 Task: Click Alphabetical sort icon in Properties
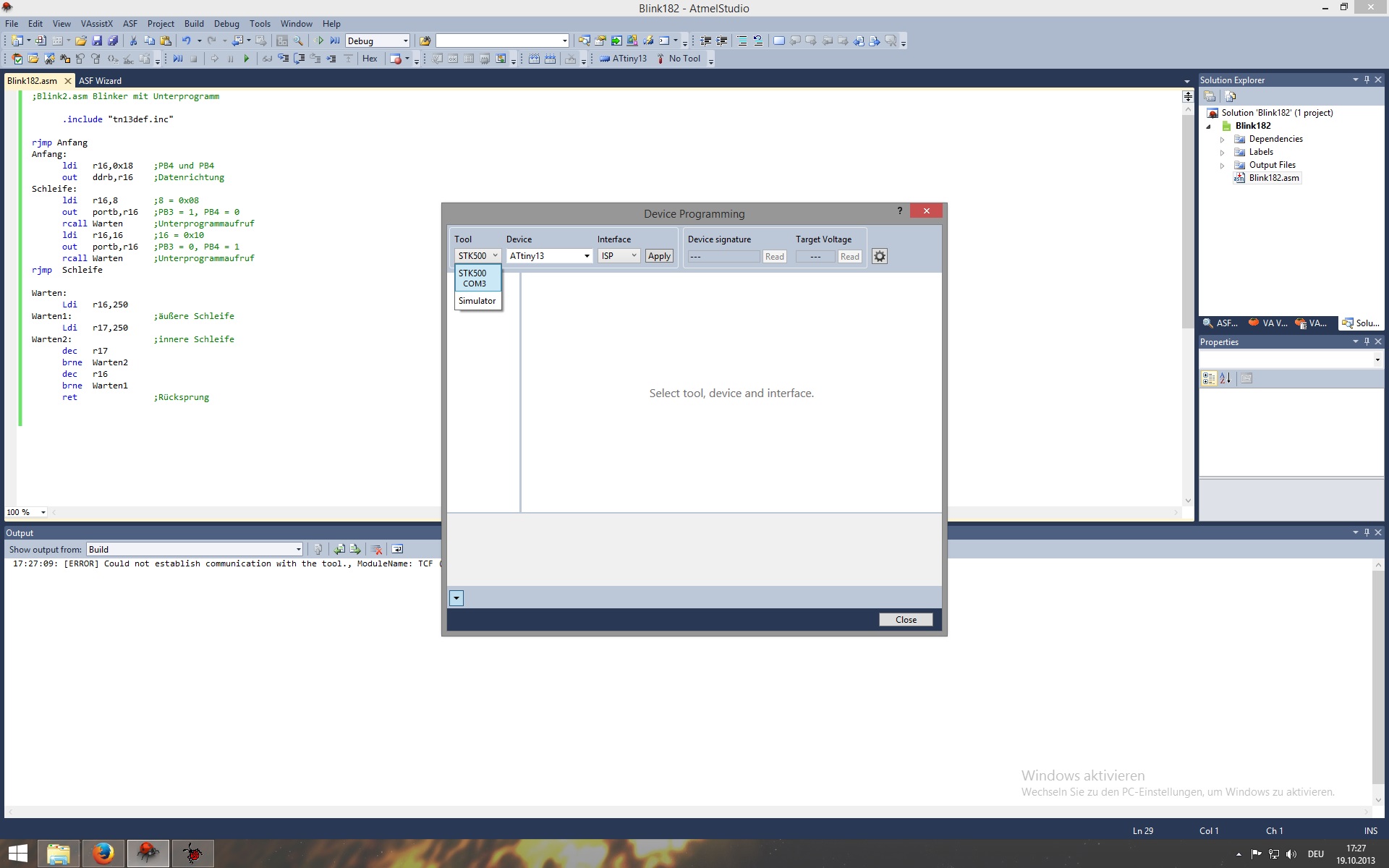pyautogui.click(x=1226, y=378)
